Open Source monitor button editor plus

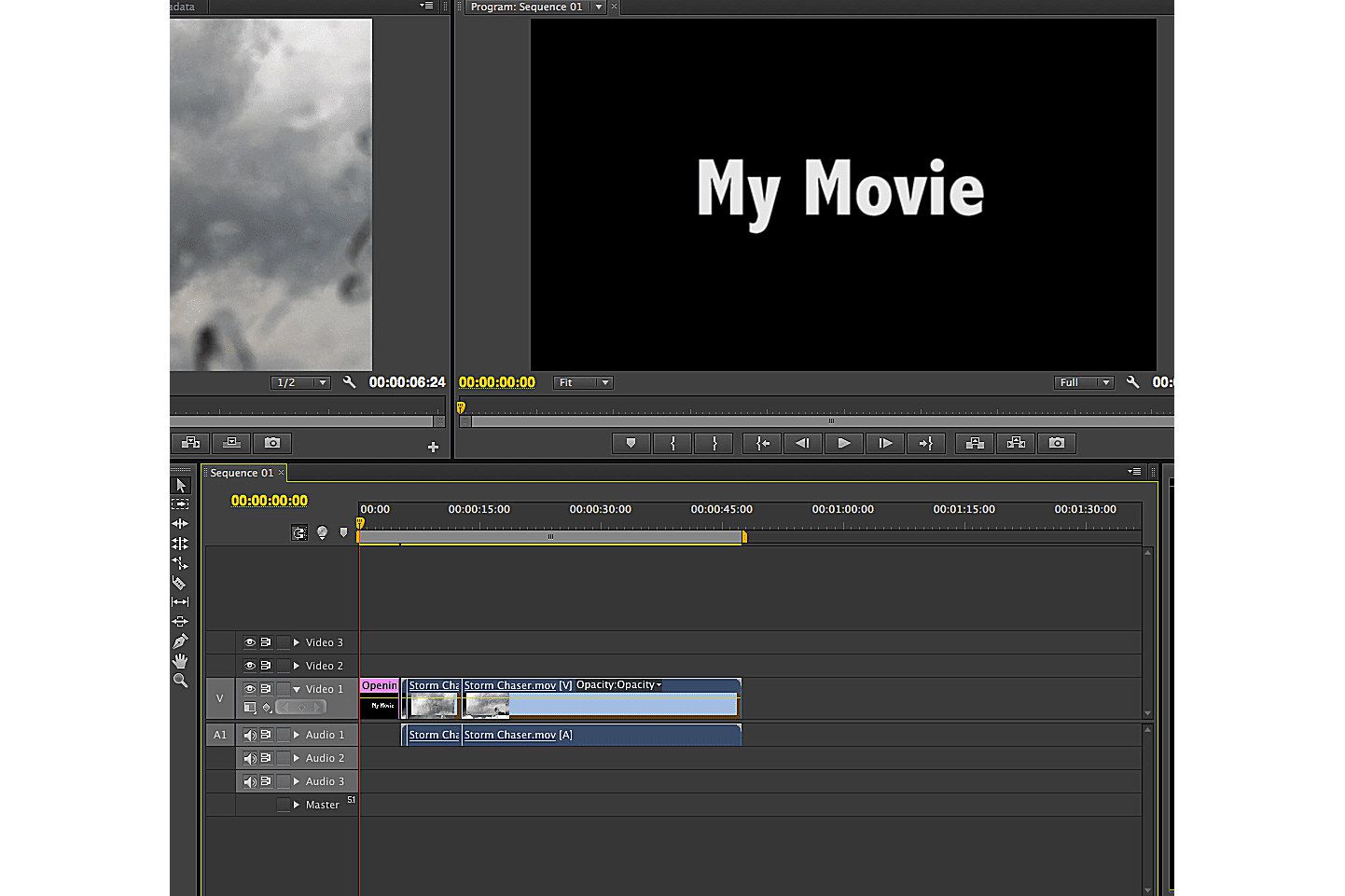click(433, 448)
